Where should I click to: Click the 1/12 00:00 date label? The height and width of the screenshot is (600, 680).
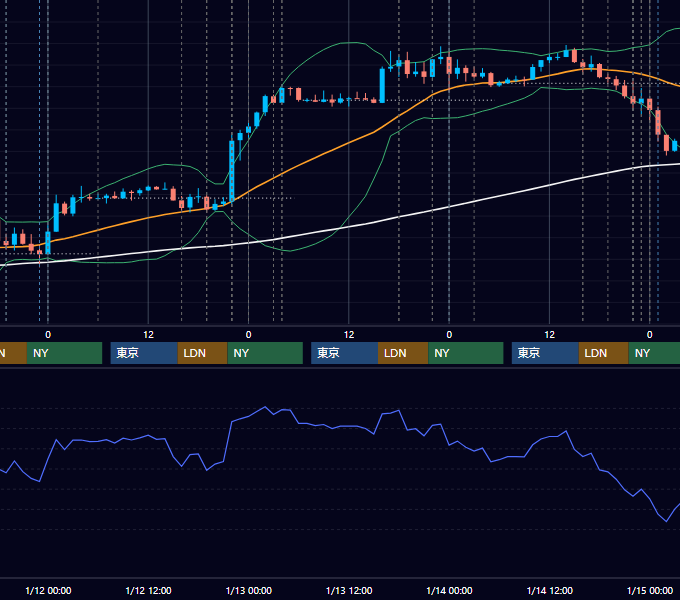click(48, 590)
